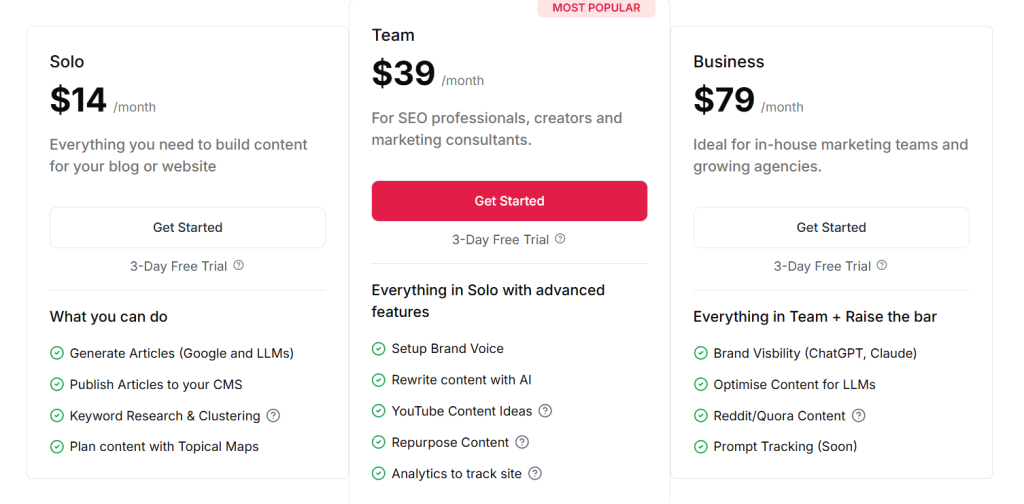Screen dimensions: 1024x504
Task: Choose Get Started under Business plan
Action: (x=831, y=228)
